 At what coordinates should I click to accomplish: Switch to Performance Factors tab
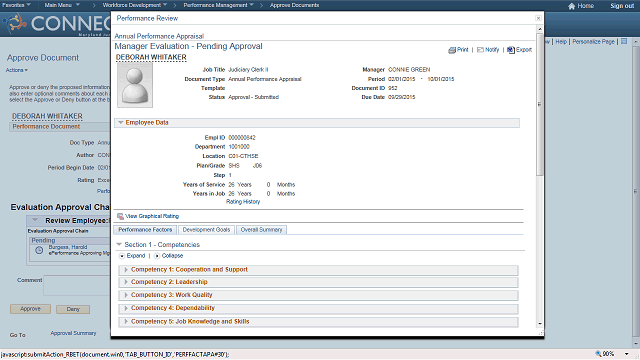(145, 230)
